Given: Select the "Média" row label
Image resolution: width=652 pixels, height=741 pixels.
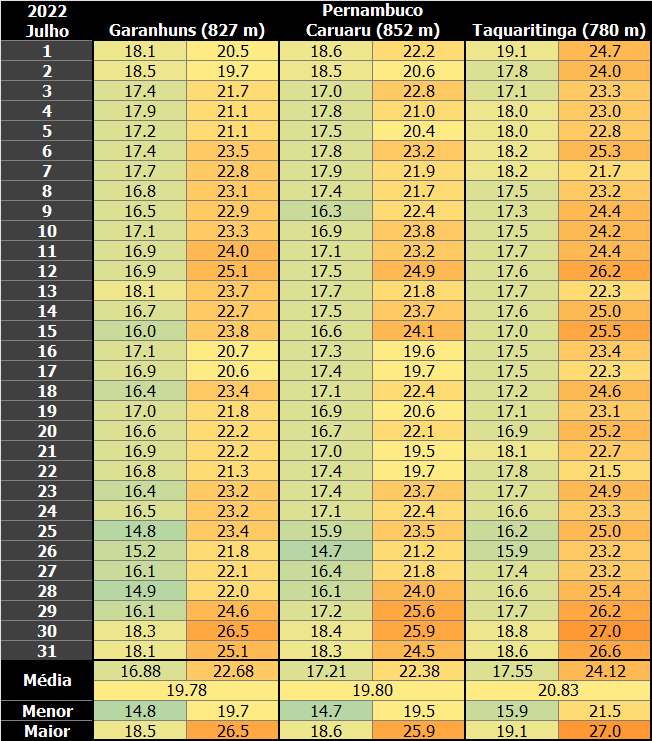Looking at the screenshot, I should 47,681.
